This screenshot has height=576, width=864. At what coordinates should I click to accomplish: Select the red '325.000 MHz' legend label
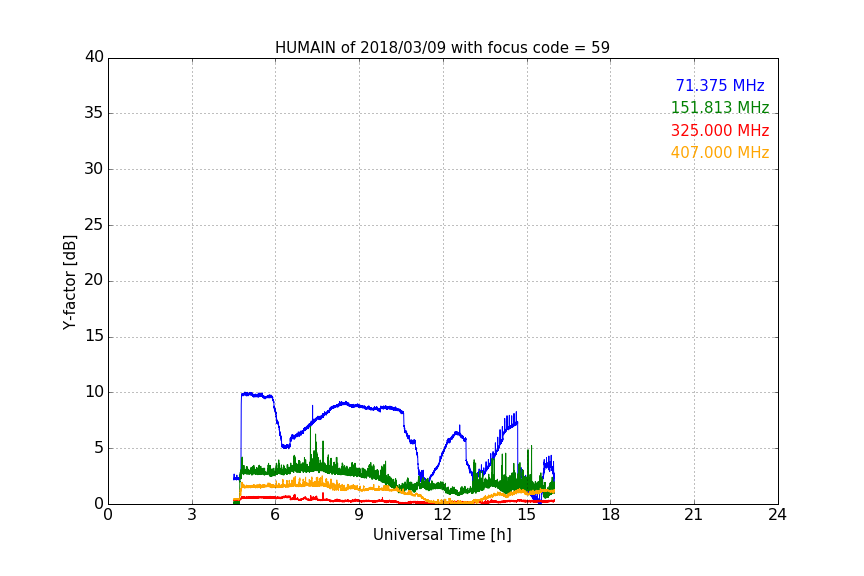tap(720, 131)
